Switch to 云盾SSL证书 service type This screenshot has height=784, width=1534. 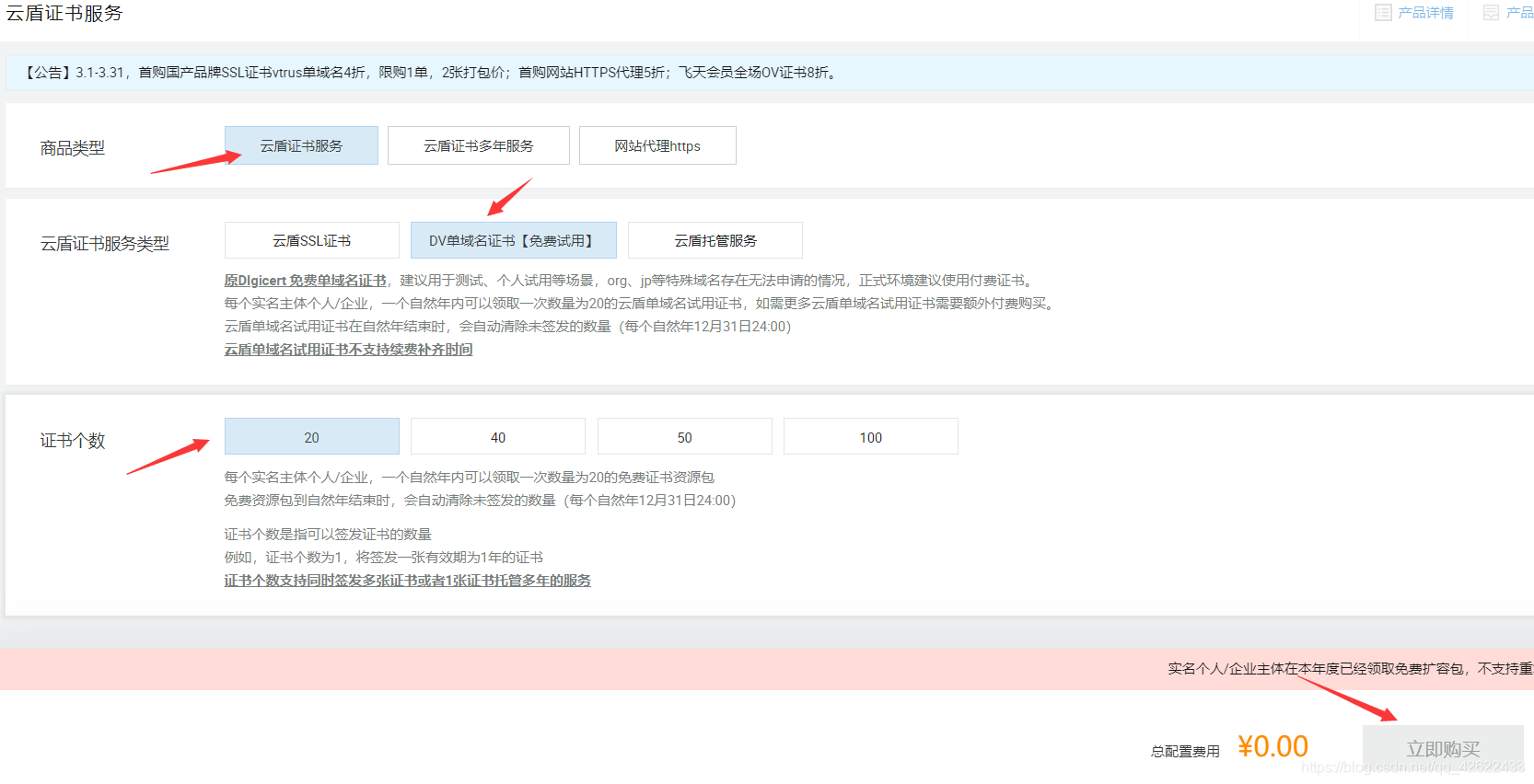pyautogui.click(x=311, y=240)
